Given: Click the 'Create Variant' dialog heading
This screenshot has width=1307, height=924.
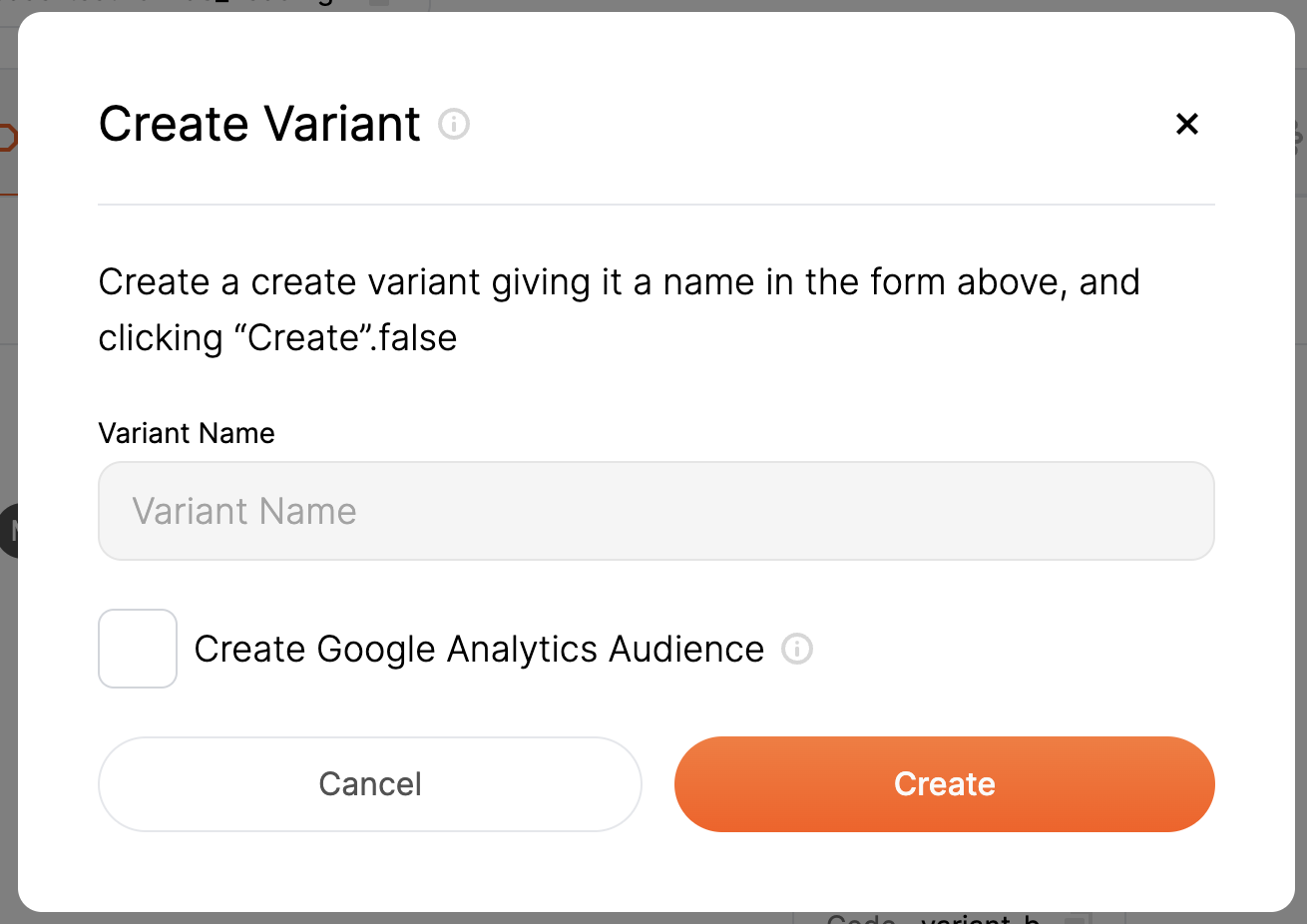Looking at the screenshot, I should pos(259,124).
